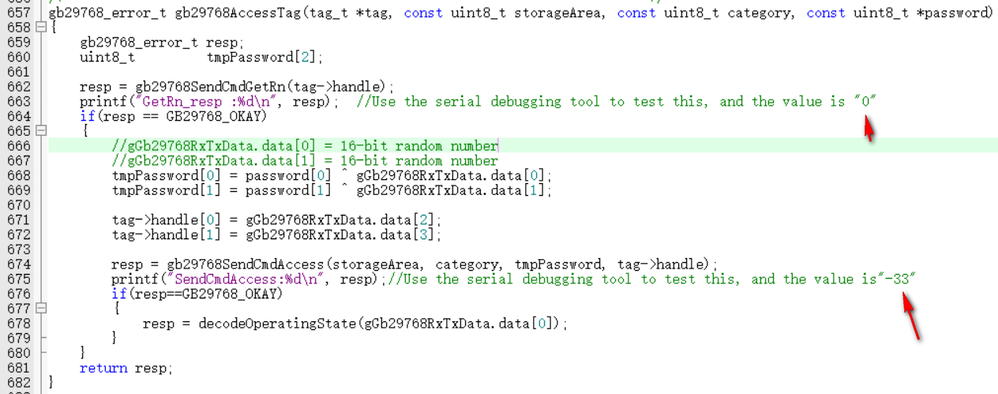Screen dimensions: 998x394
Task: Click 'tag->handle[1]' assignment on line 672
Action: [276, 235]
